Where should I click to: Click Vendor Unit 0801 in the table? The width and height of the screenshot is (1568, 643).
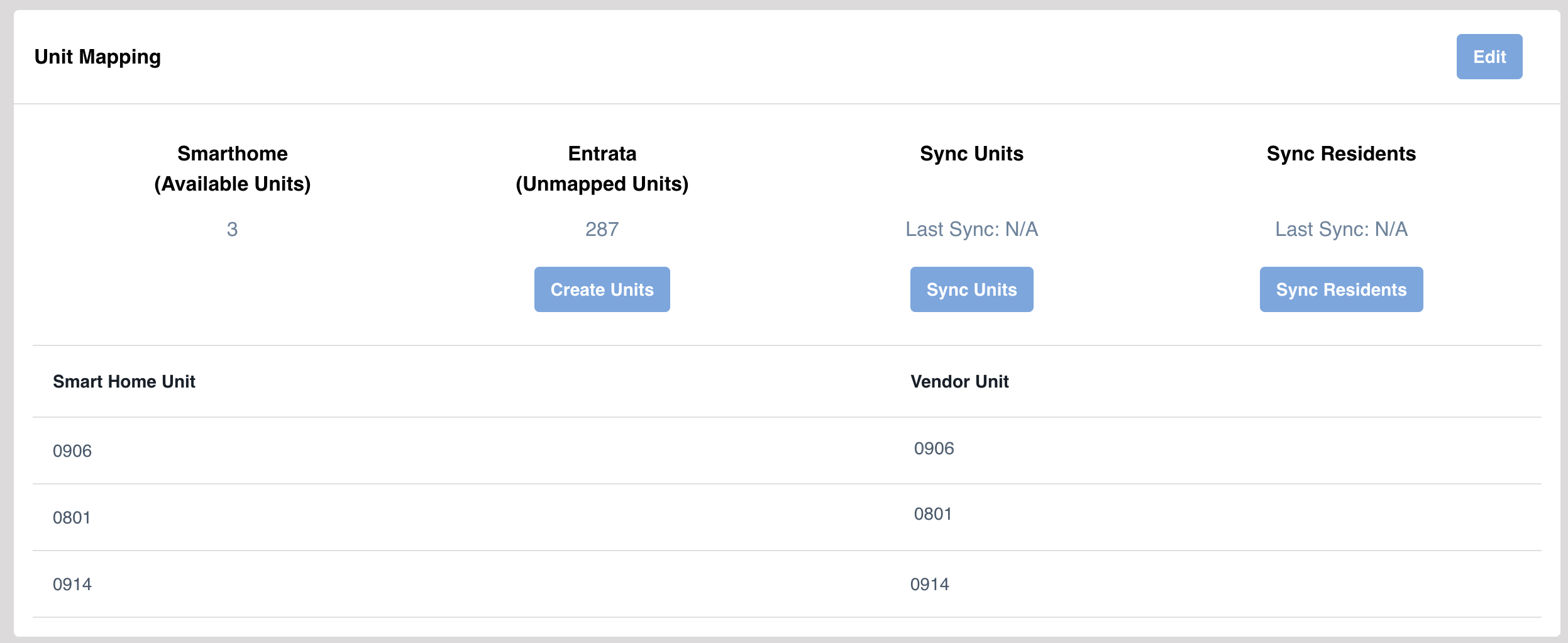[x=932, y=513]
